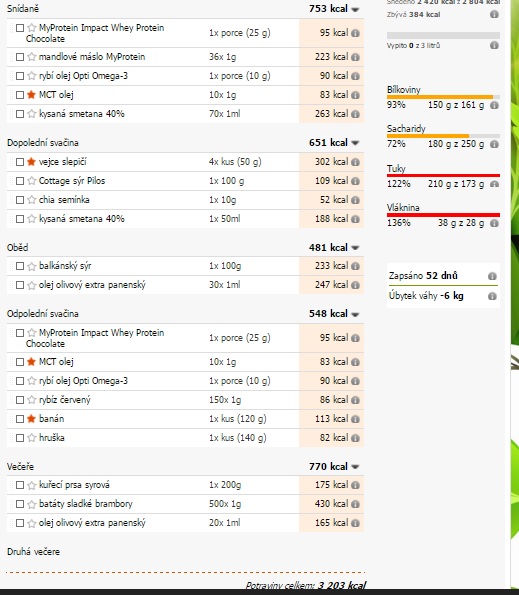Open the rybíz červený food item

click(65, 400)
